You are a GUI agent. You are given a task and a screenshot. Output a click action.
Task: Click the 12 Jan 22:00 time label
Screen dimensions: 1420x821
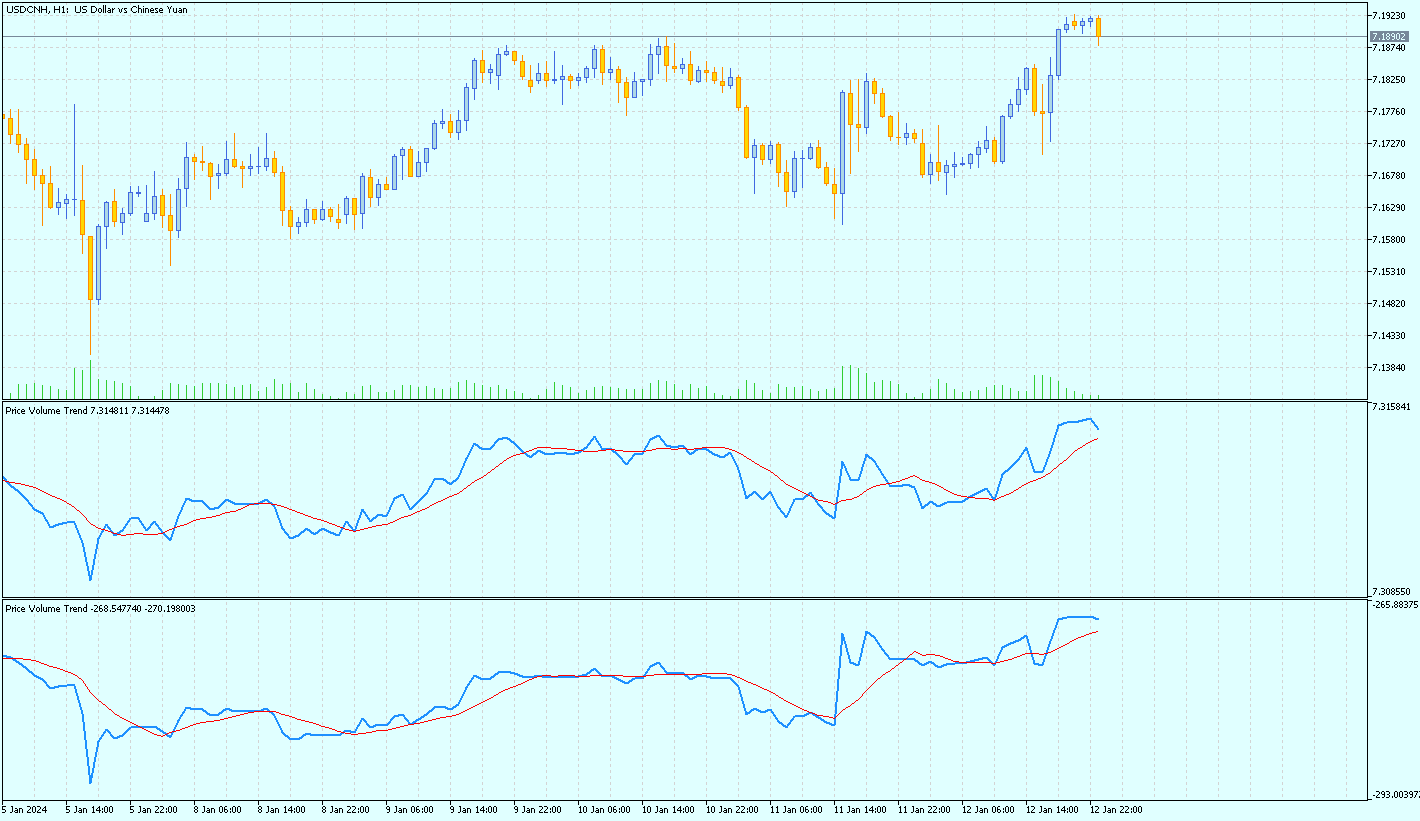click(1116, 809)
